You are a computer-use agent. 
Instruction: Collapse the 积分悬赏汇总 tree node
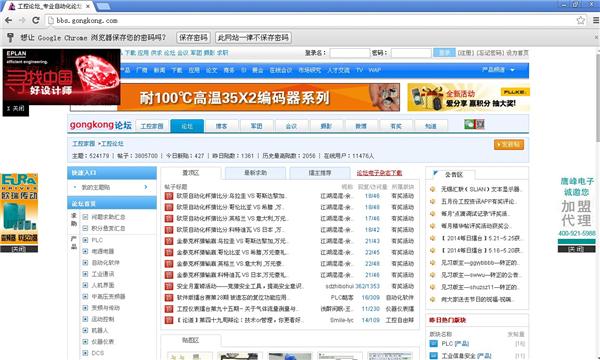pos(85,228)
